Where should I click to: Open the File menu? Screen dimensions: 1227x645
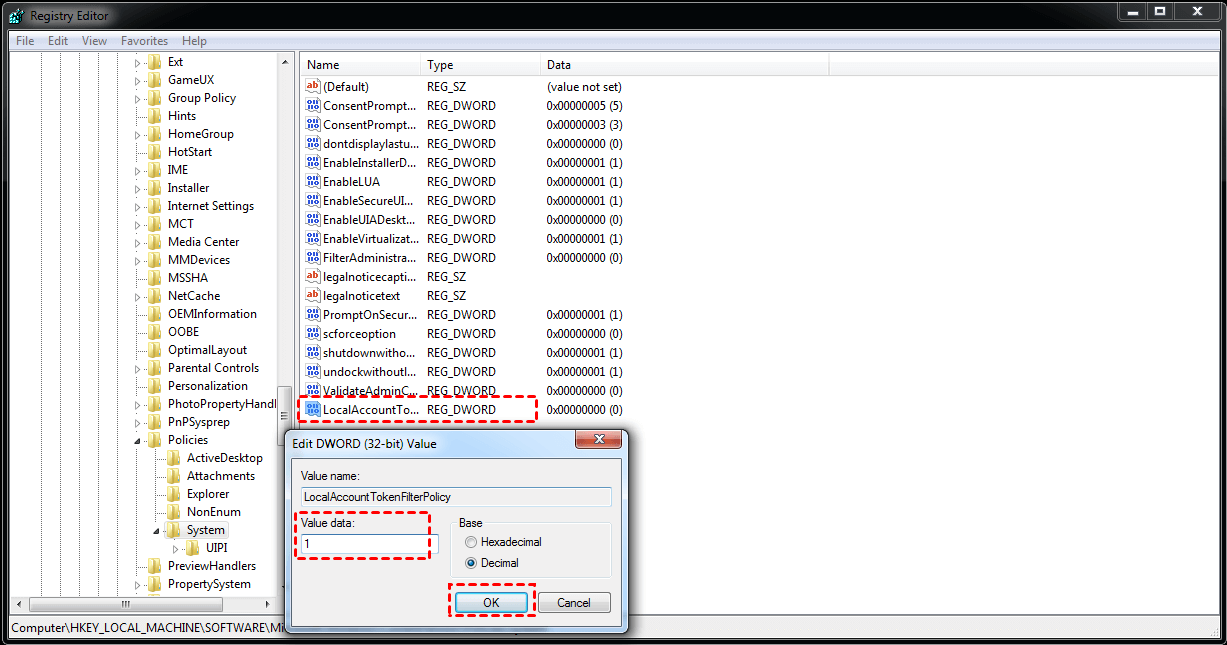(x=25, y=41)
